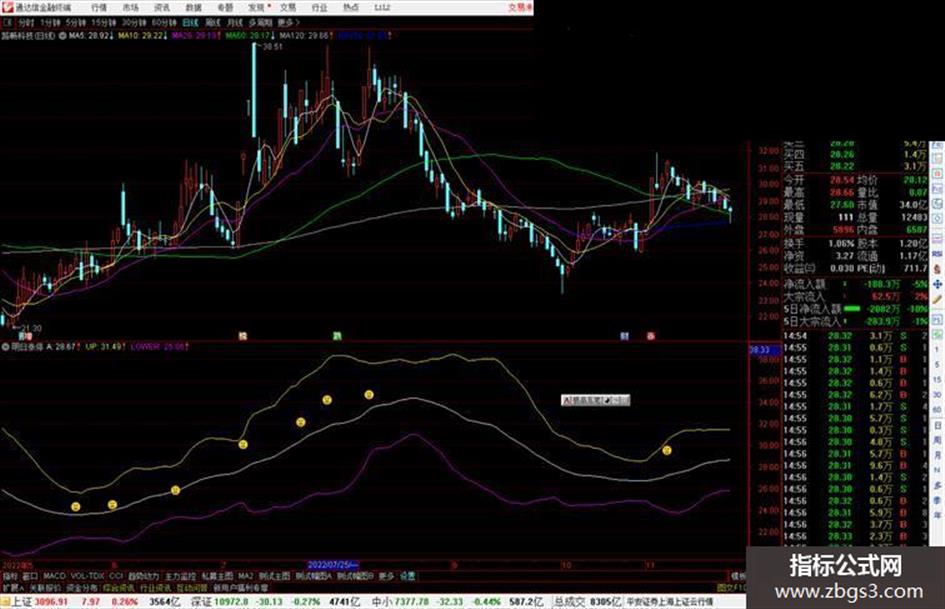Open 设置 in the indicator tab row
The width and height of the screenshot is (945, 609).
point(408,576)
